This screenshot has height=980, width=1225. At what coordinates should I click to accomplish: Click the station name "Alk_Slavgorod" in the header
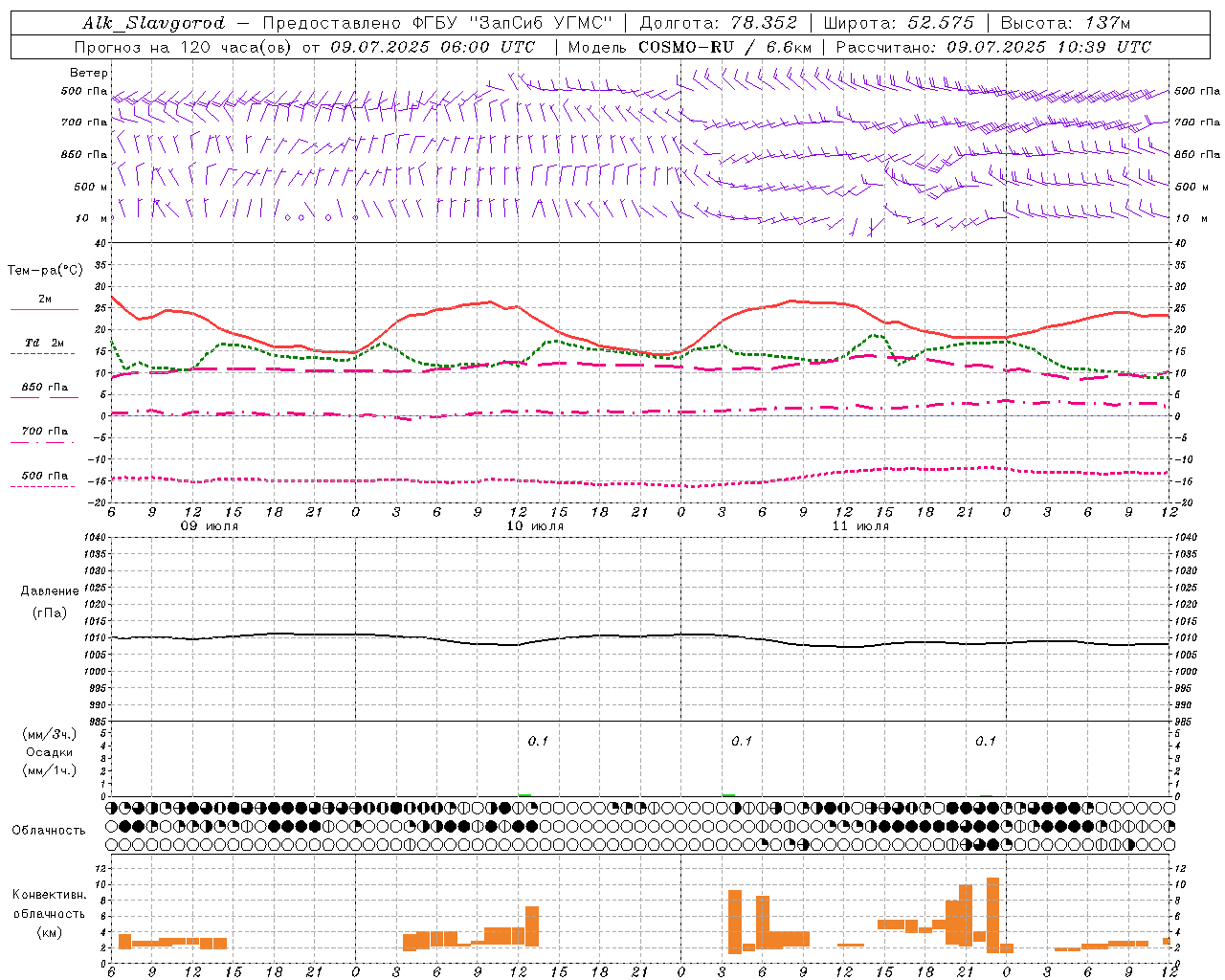153,23
